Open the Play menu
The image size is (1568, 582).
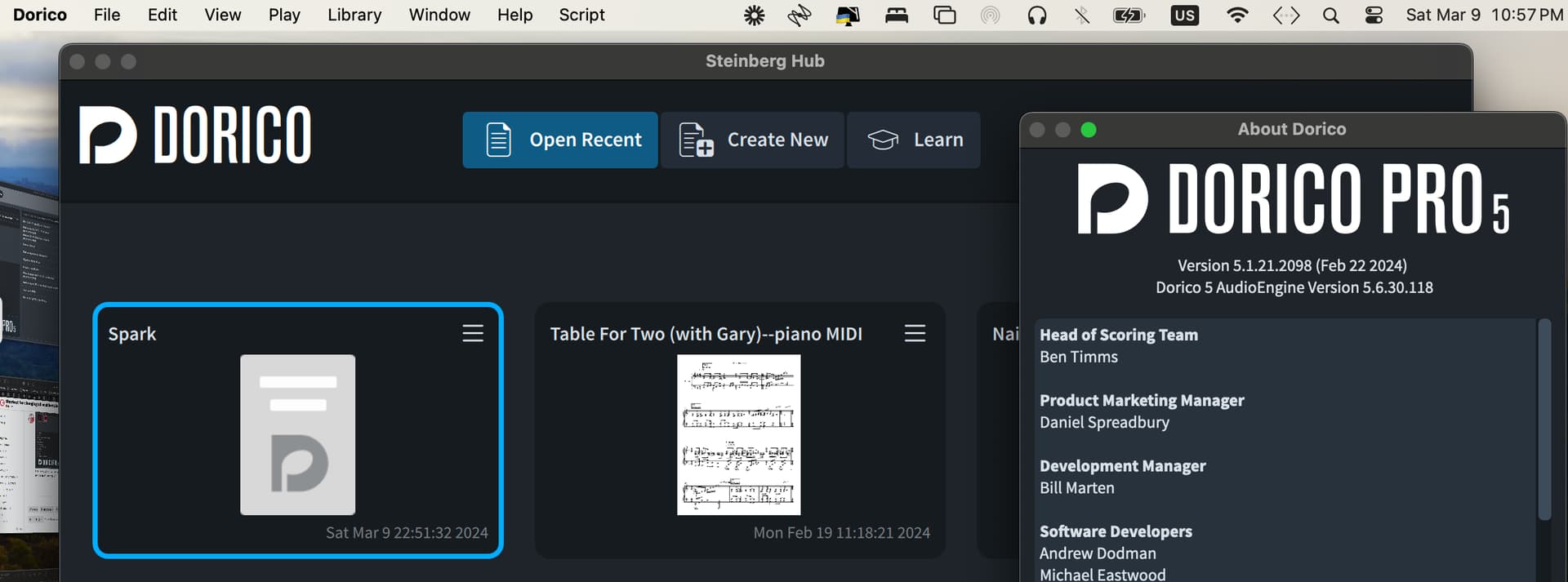pos(284,15)
